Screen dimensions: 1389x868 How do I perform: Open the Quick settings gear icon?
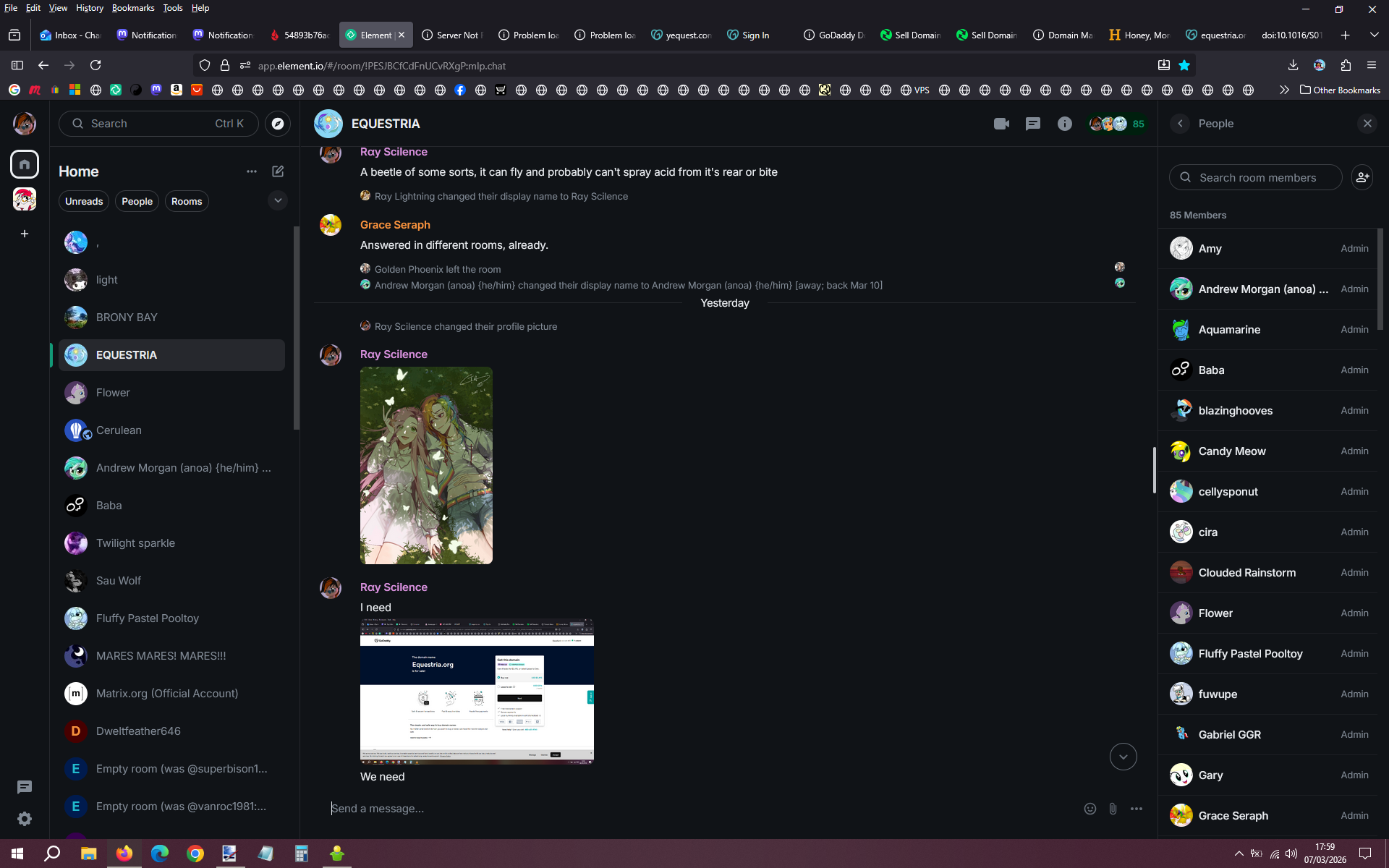click(x=25, y=819)
